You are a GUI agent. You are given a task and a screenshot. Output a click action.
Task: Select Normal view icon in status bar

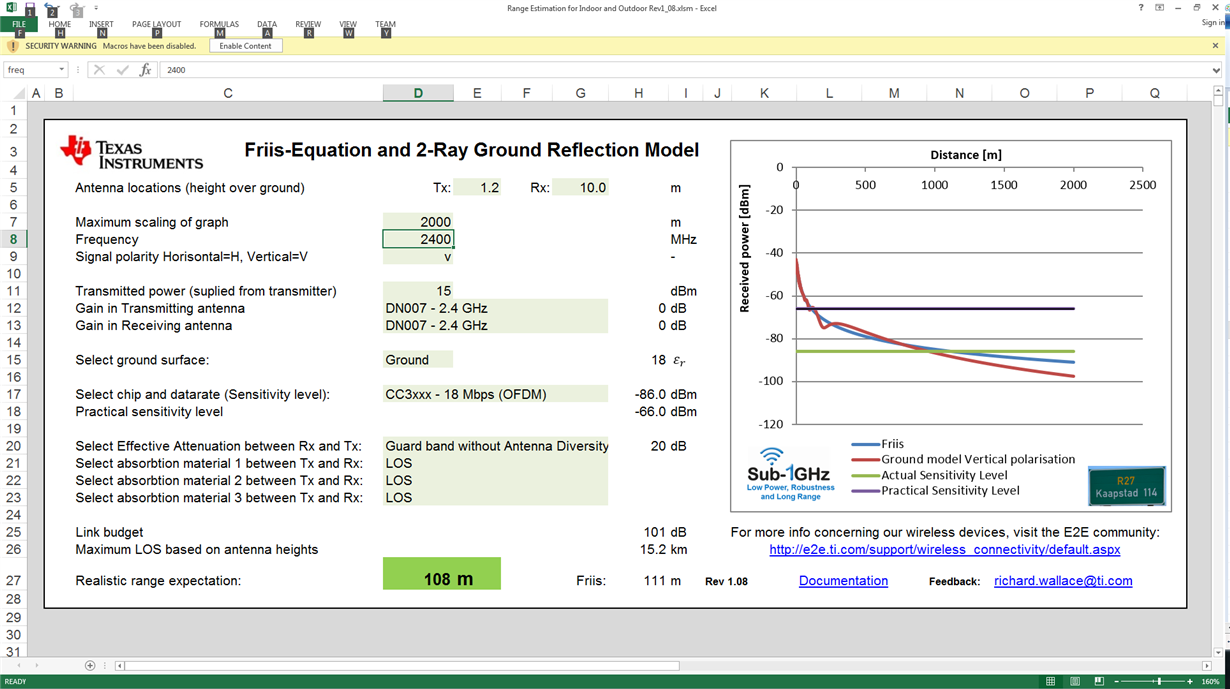1050,681
